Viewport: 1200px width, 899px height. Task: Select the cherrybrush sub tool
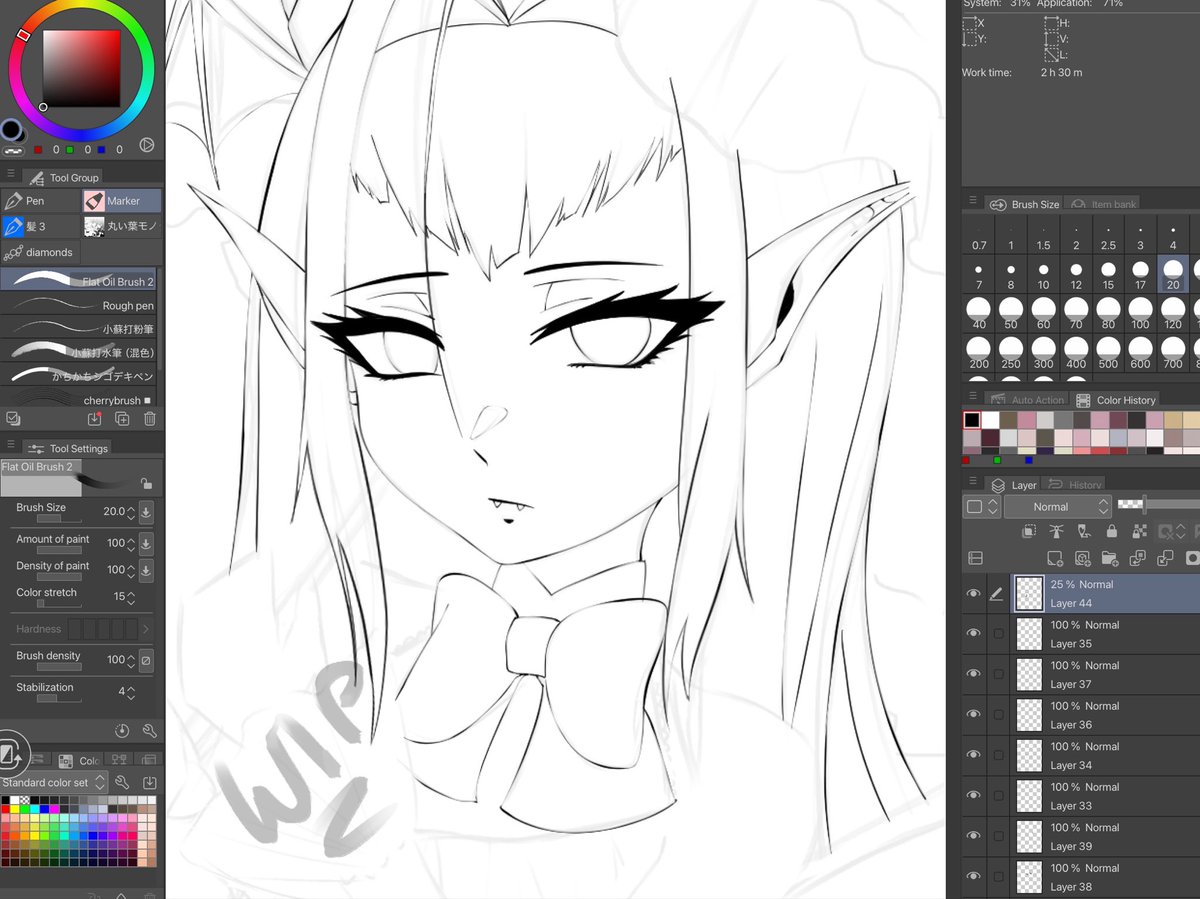[79, 400]
